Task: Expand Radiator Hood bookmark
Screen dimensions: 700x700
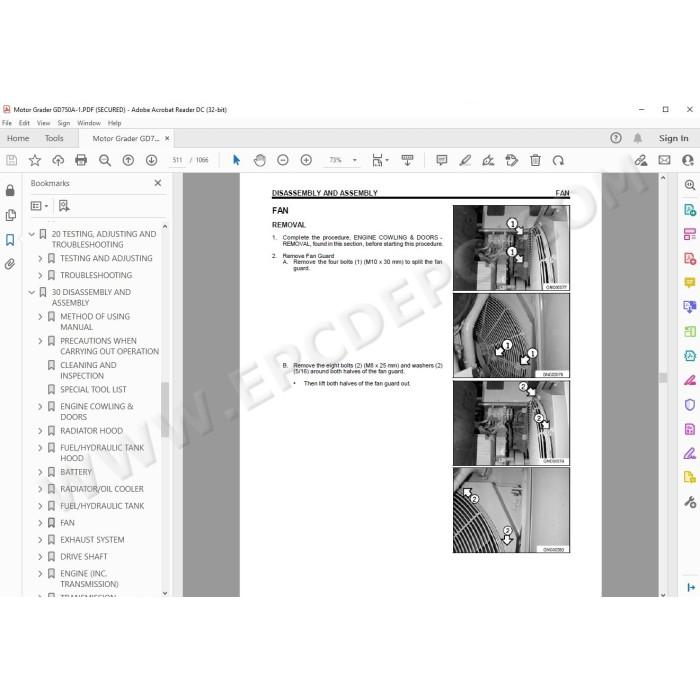Action: point(40,431)
